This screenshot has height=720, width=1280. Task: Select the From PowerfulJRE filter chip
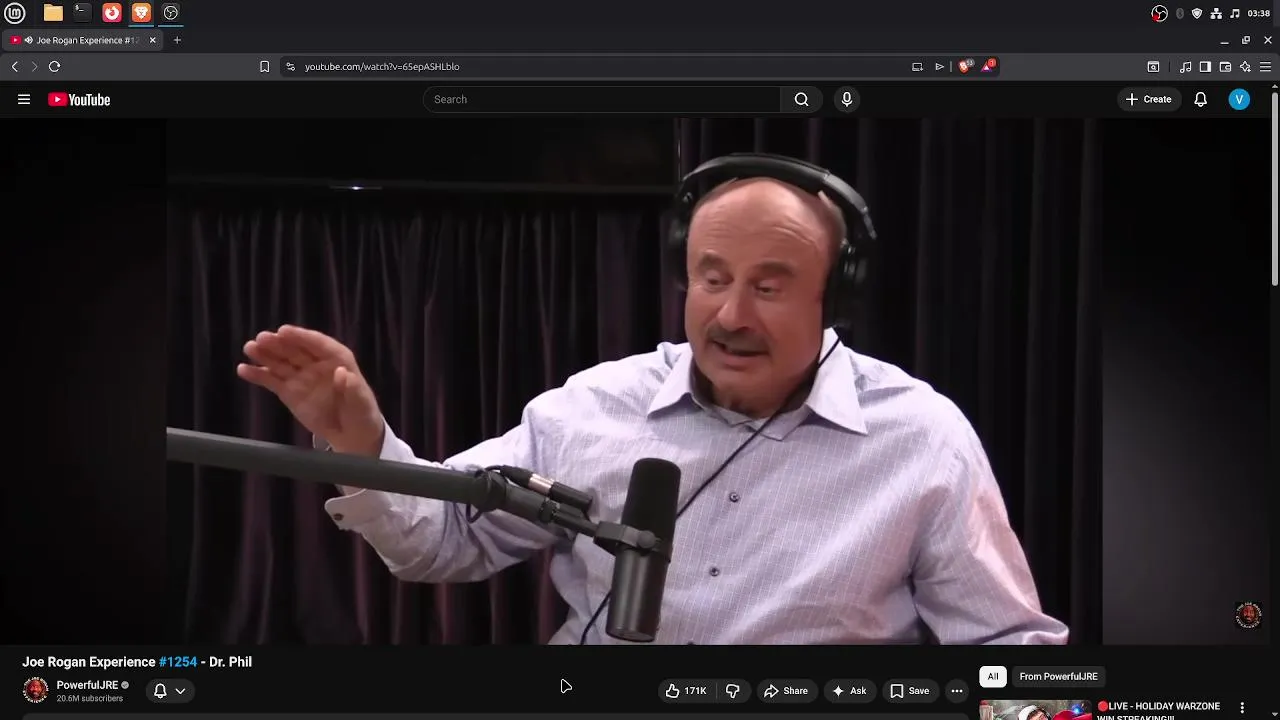point(1058,676)
